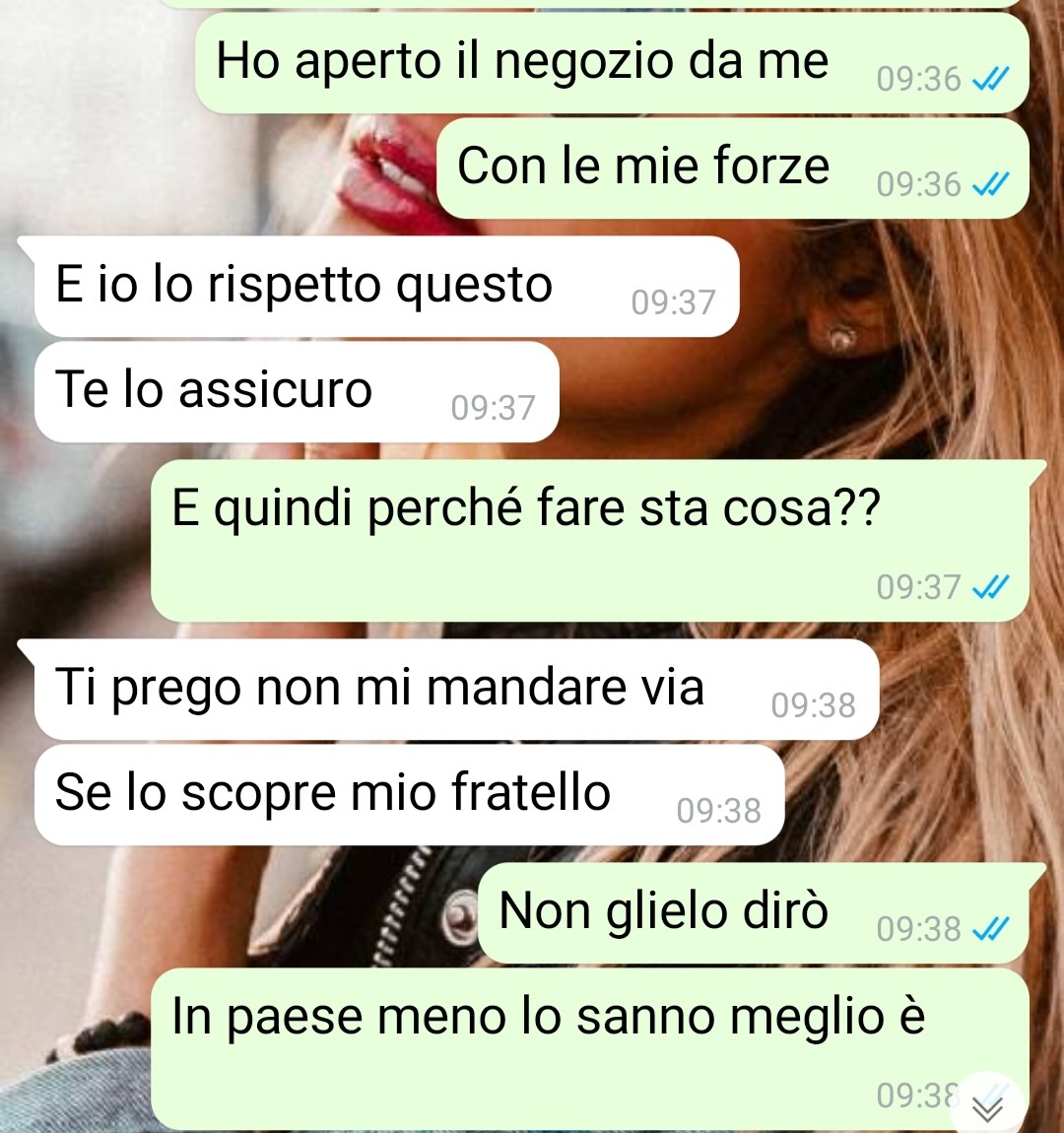This screenshot has height=1133, width=1064.
Task: Select 'In paese meno lo sanno meglio è' message
Action: click(x=589, y=1049)
